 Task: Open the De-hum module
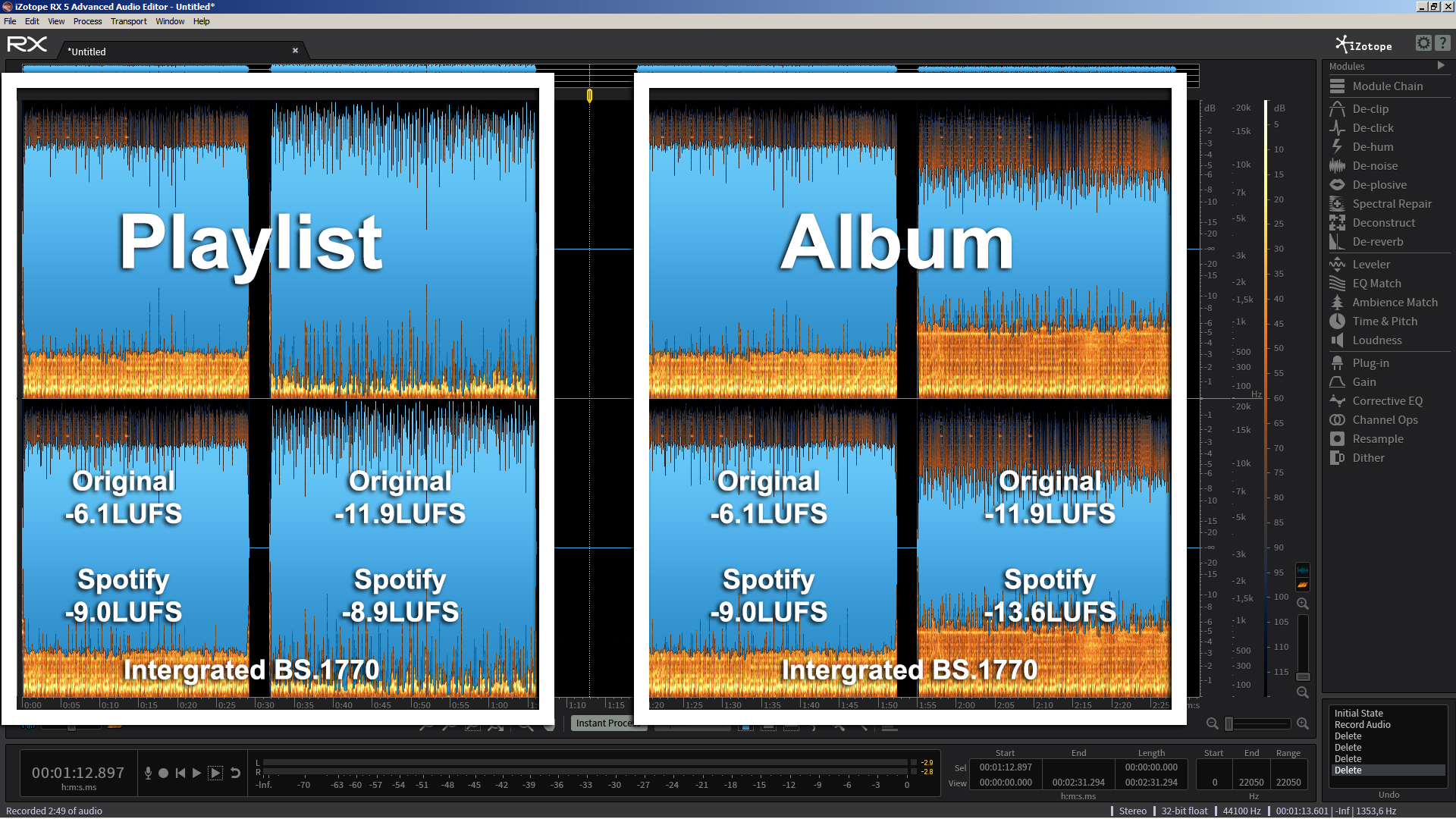[1372, 147]
